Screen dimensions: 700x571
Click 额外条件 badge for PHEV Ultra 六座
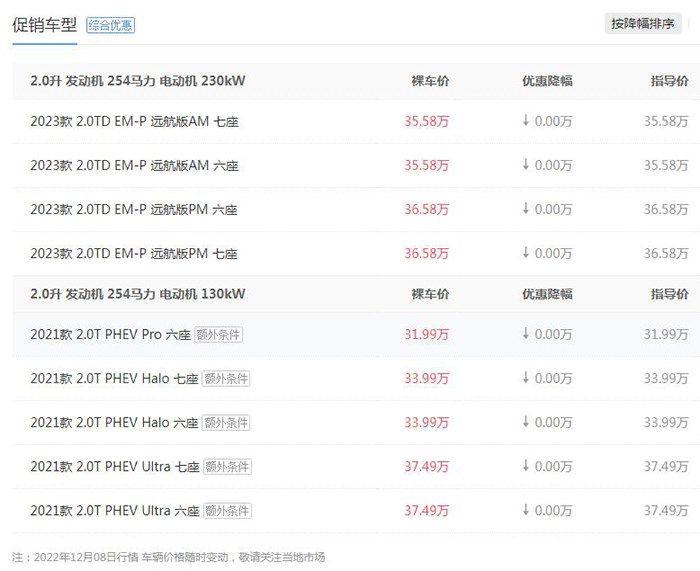click(227, 511)
